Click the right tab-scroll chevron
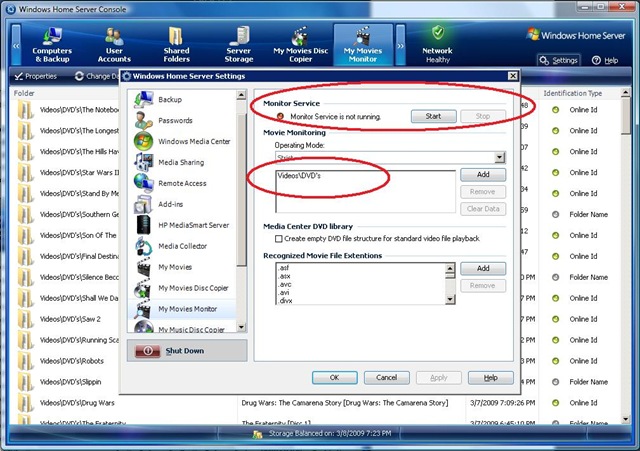The image size is (640, 451). pos(400,45)
